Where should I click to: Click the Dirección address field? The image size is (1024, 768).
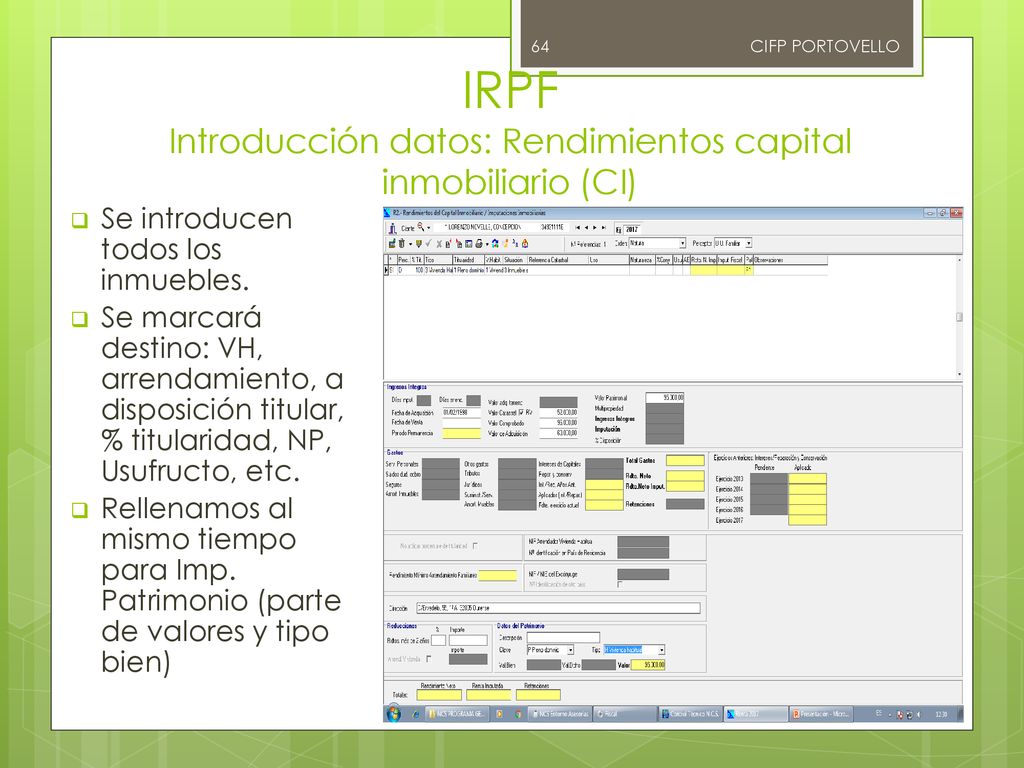tap(558, 608)
